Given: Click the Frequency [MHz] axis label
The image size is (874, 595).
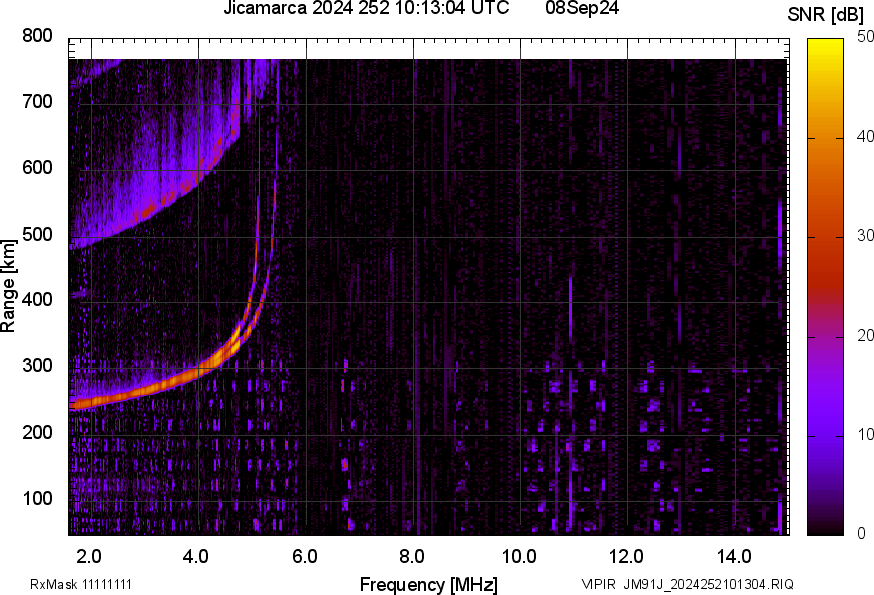Looking at the screenshot, I should (428, 584).
